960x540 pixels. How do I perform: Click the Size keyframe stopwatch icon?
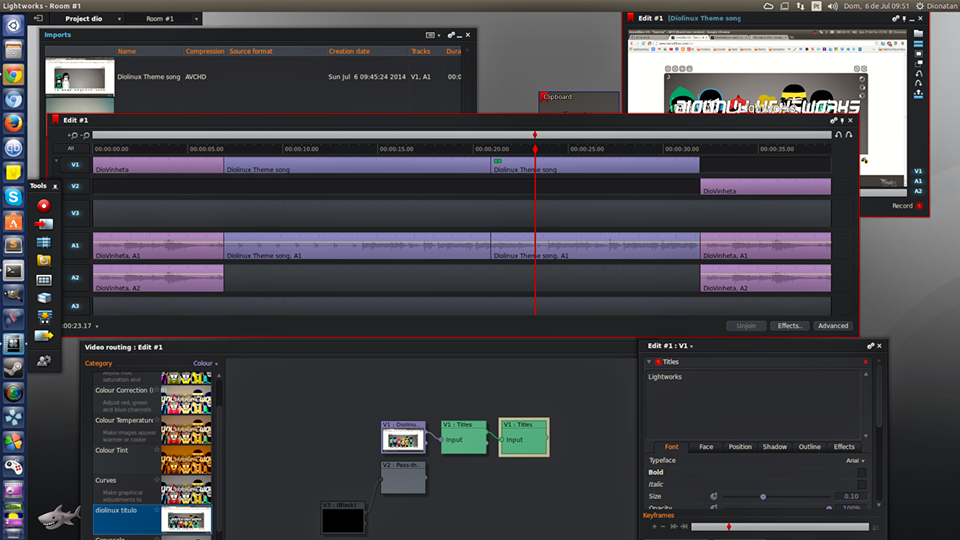pyautogui.click(x=713, y=497)
